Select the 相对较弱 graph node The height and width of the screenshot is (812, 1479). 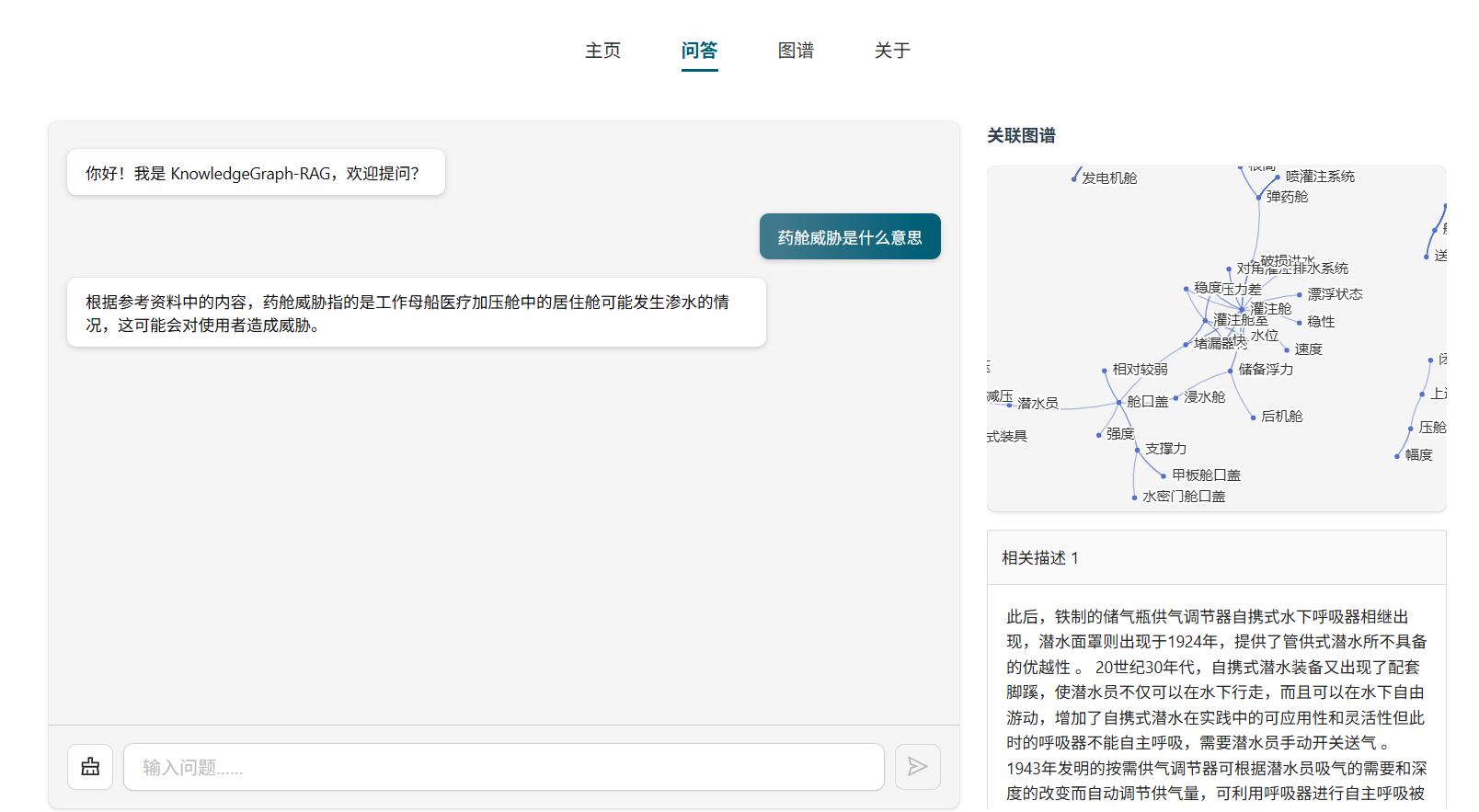click(x=1105, y=371)
